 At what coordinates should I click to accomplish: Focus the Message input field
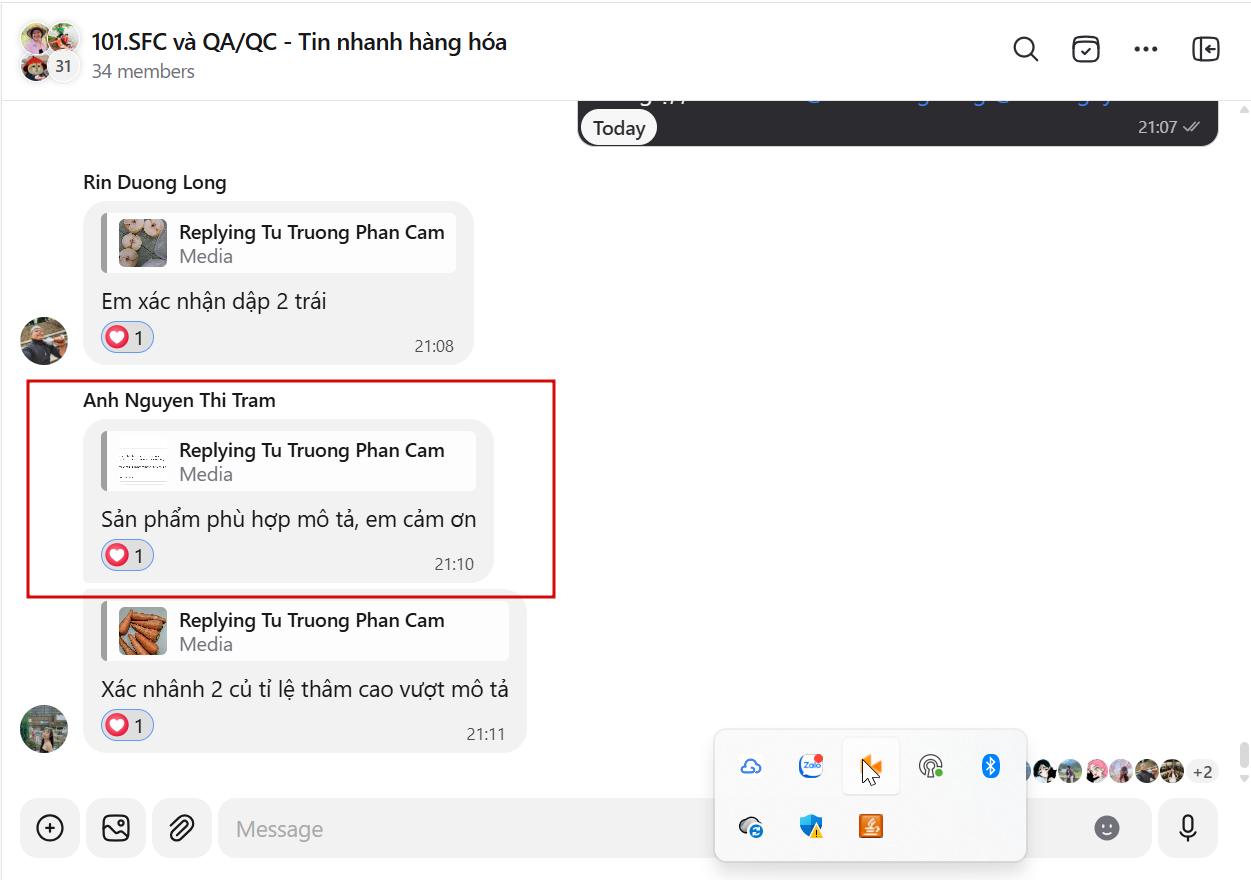465,828
